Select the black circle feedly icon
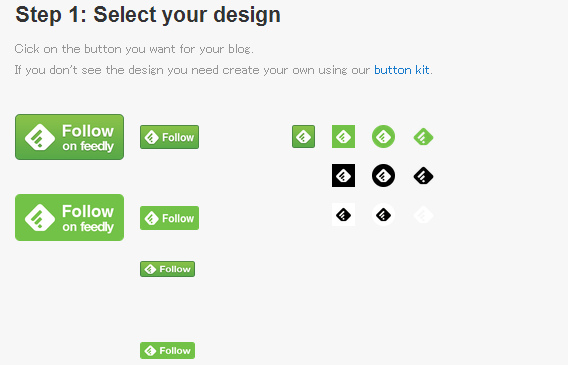Screen dimensions: 568x365 pos(383,176)
